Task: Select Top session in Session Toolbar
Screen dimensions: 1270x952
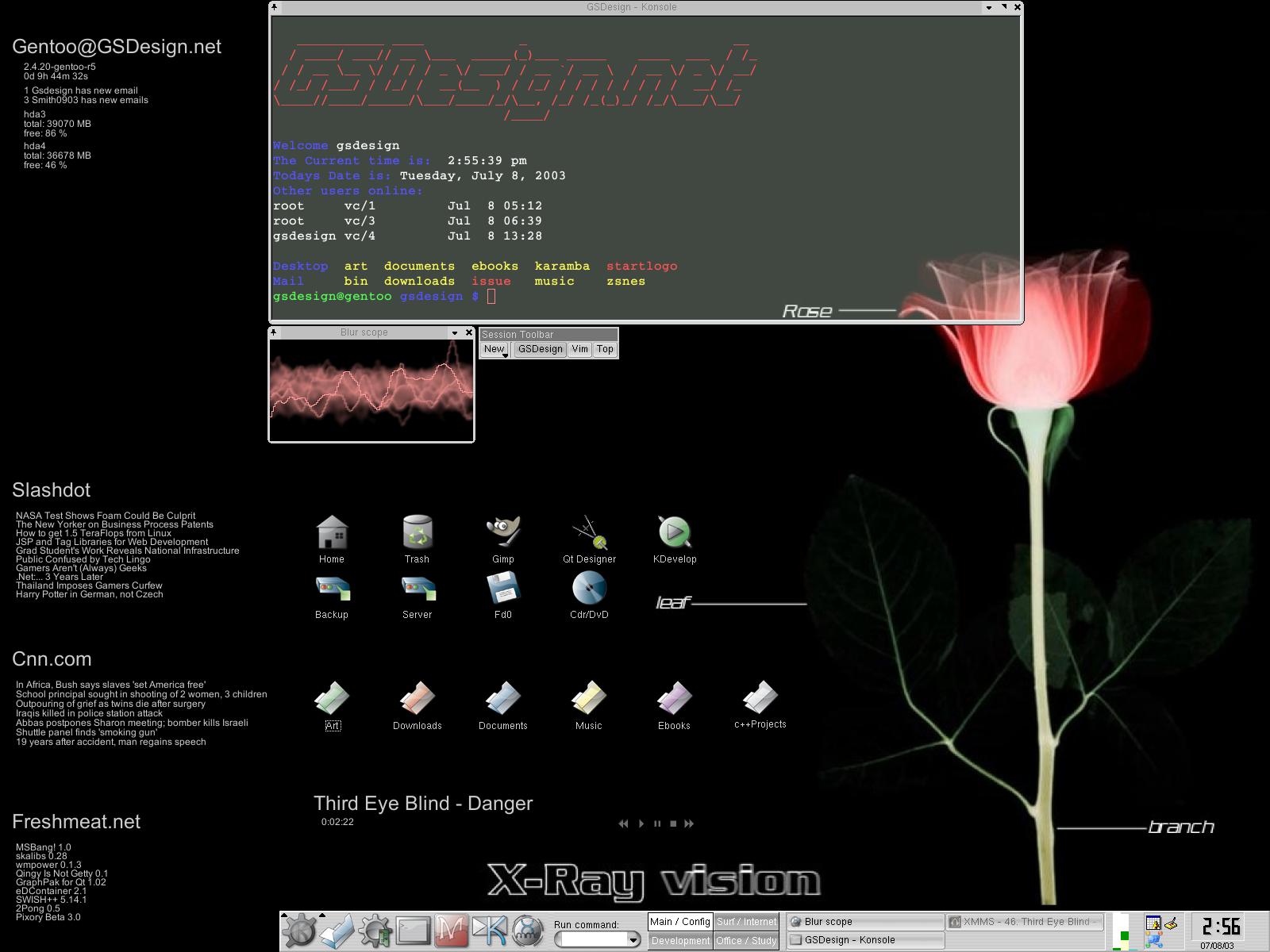Action: 605,349
